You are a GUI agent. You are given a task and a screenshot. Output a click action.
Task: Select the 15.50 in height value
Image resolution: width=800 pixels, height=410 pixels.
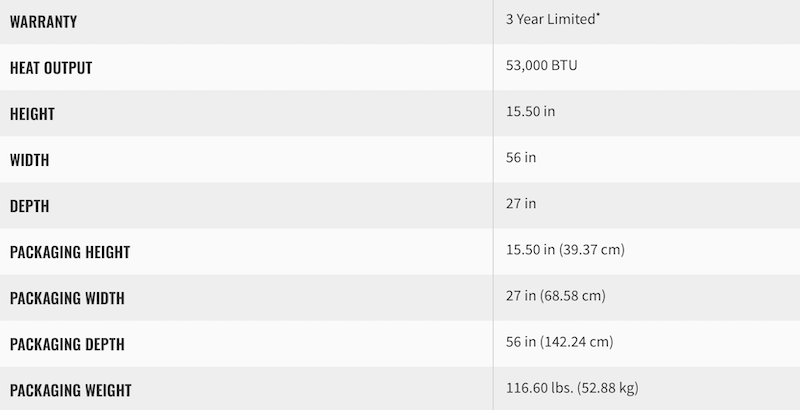[x=530, y=111]
